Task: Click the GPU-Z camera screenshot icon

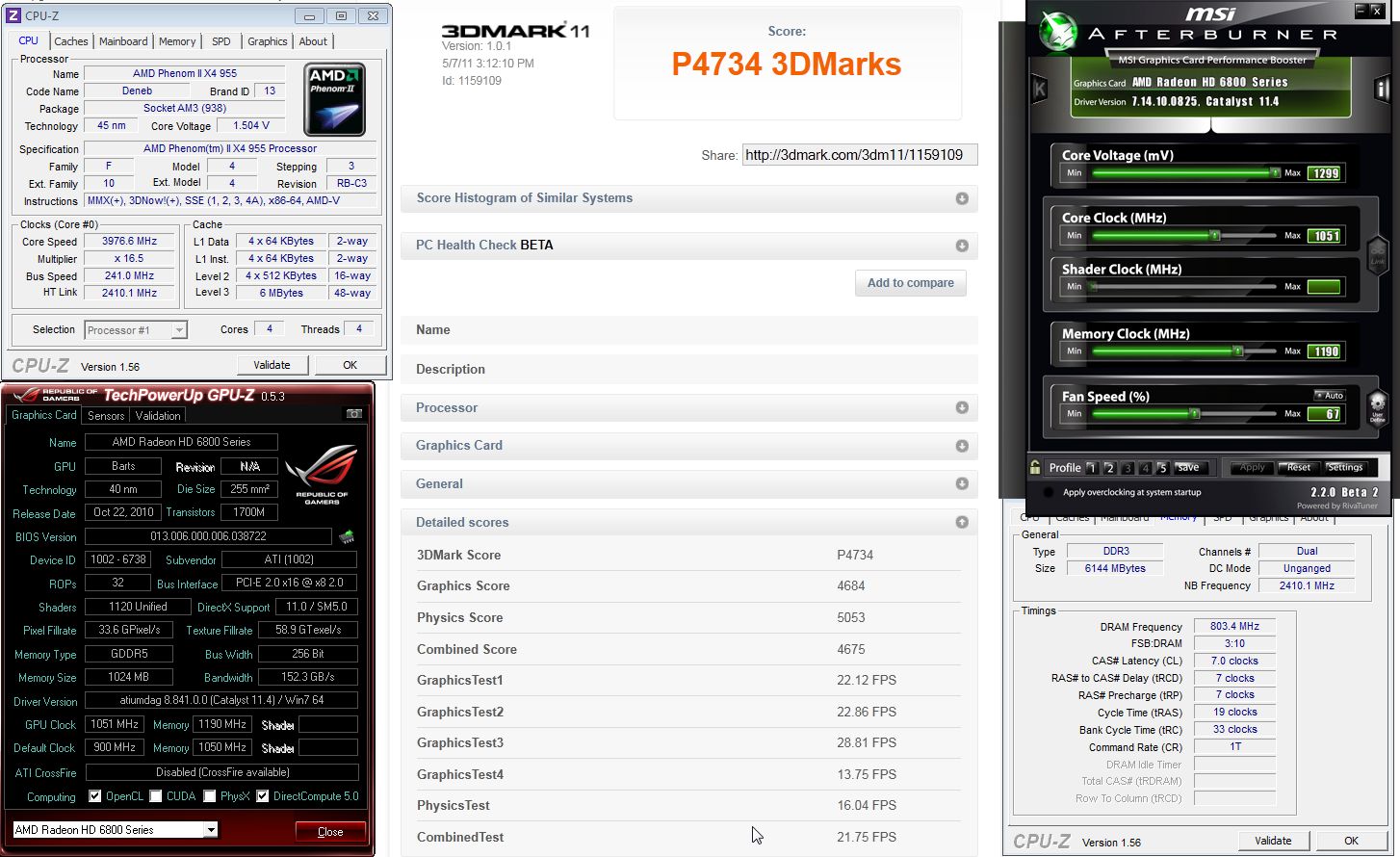Action: pyautogui.click(x=354, y=414)
